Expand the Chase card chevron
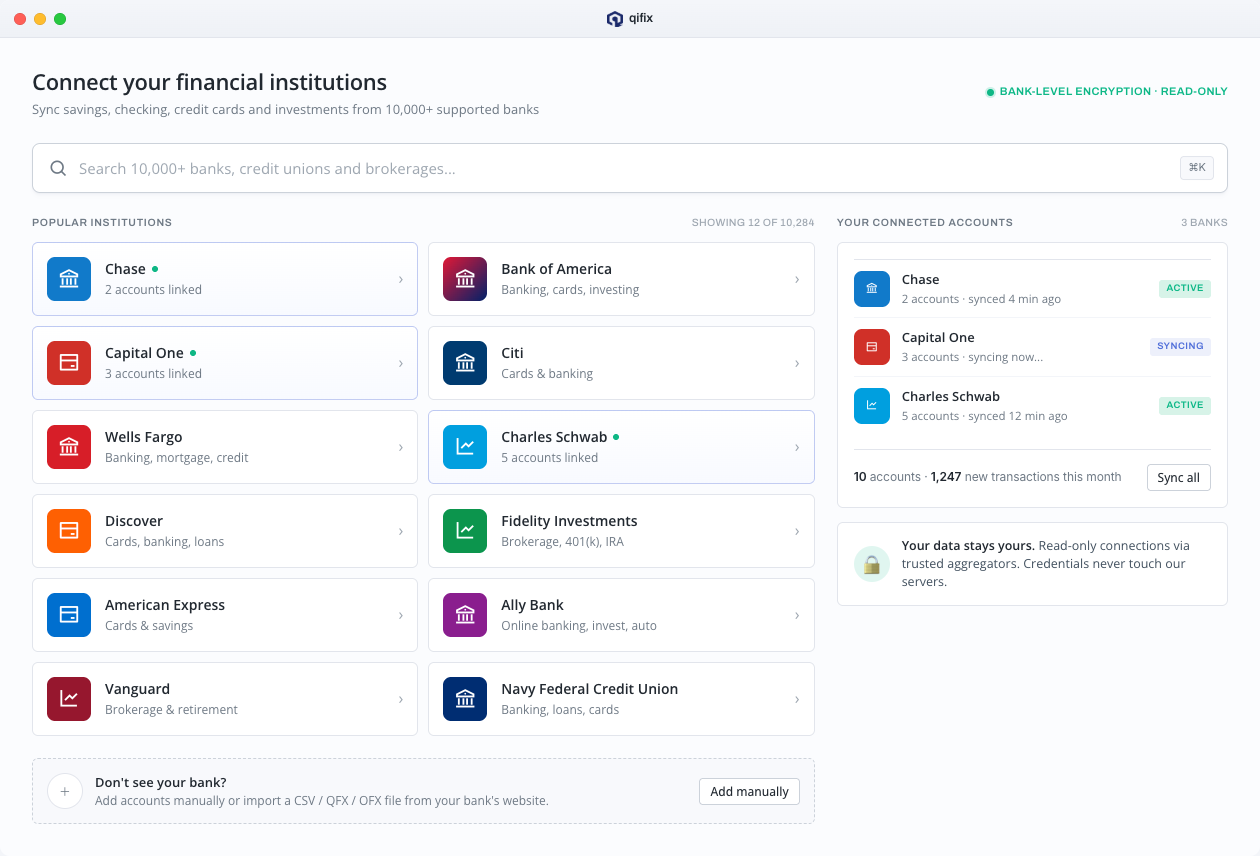The width and height of the screenshot is (1260, 856). click(401, 279)
